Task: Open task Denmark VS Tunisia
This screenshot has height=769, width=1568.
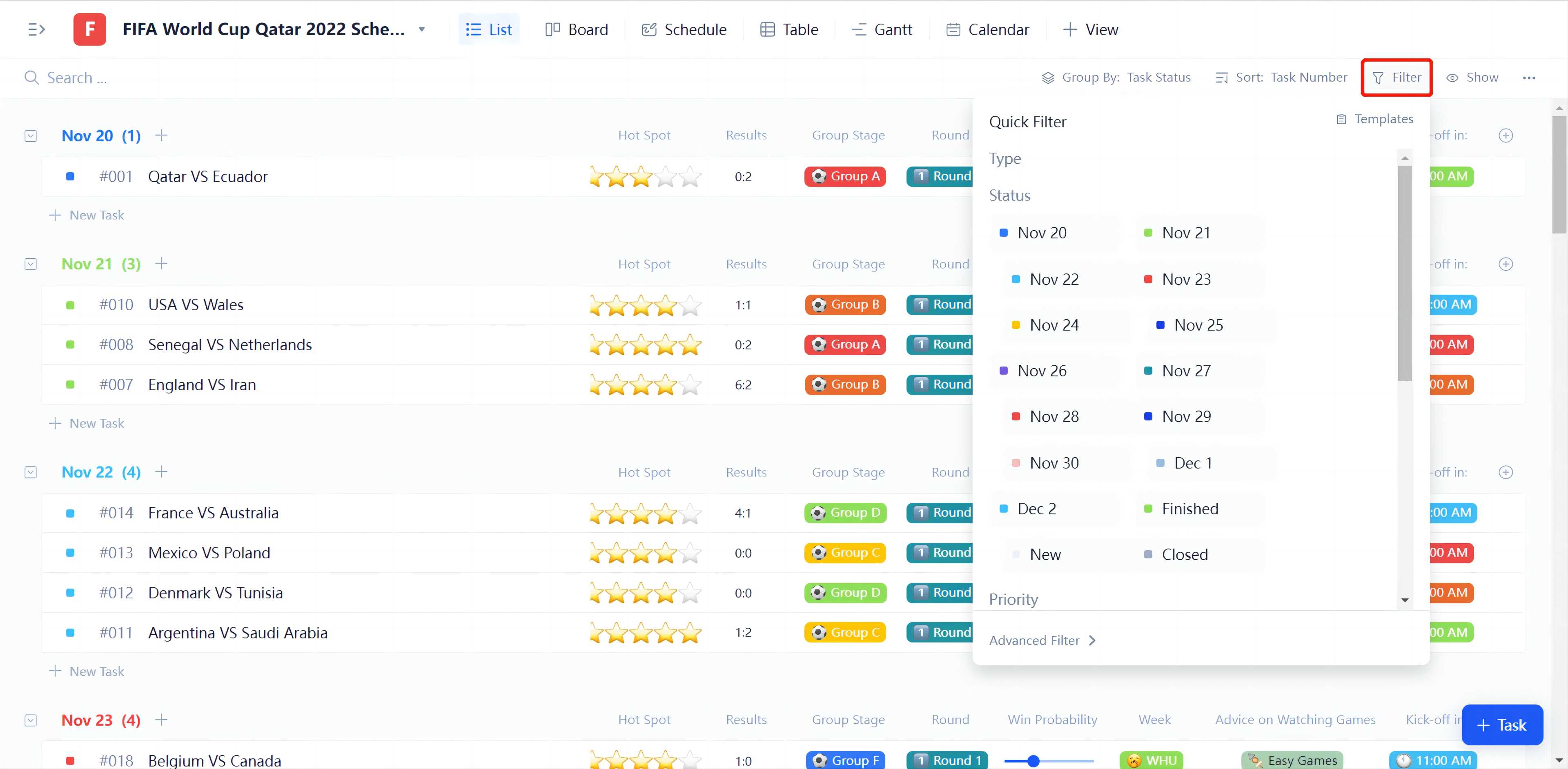Action: point(216,593)
